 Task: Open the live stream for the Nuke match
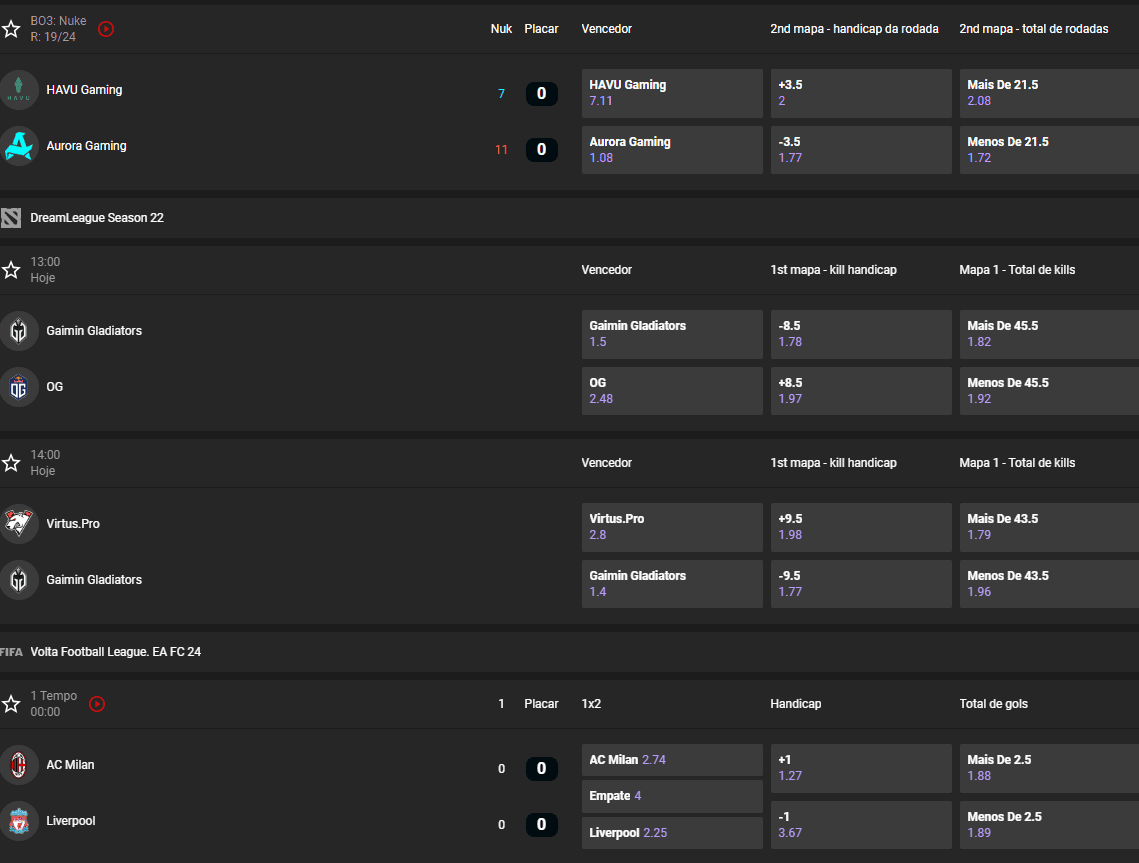(106, 29)
